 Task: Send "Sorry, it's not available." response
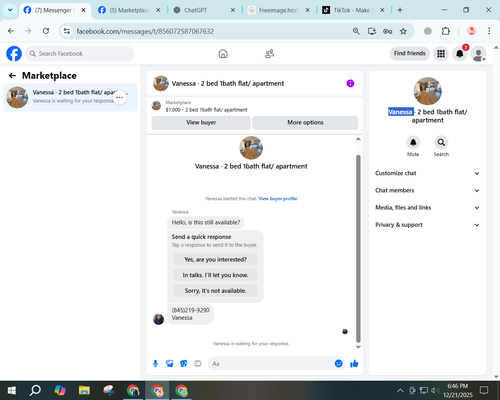[215, 291]
